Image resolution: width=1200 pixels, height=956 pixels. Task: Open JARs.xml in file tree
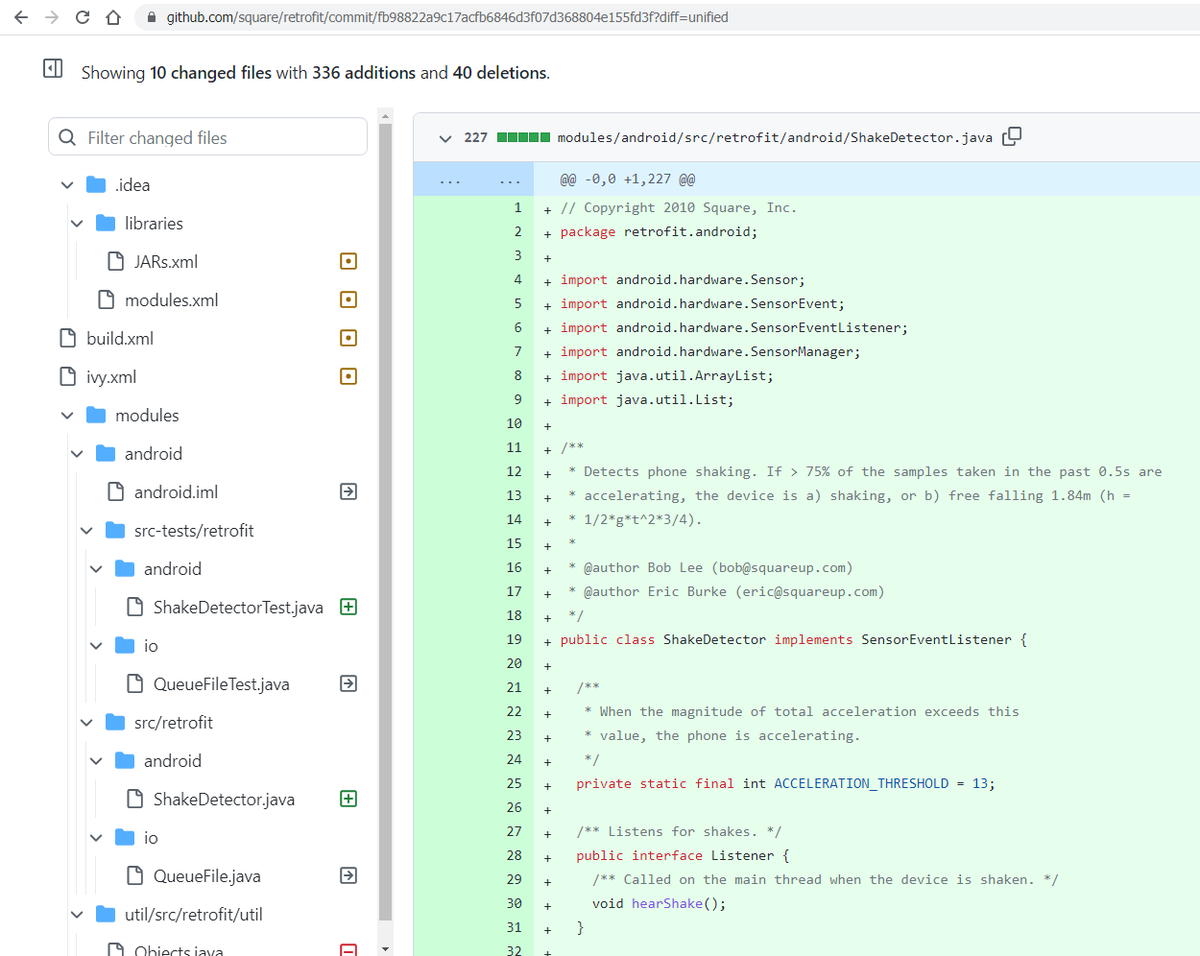coord(166,261)
